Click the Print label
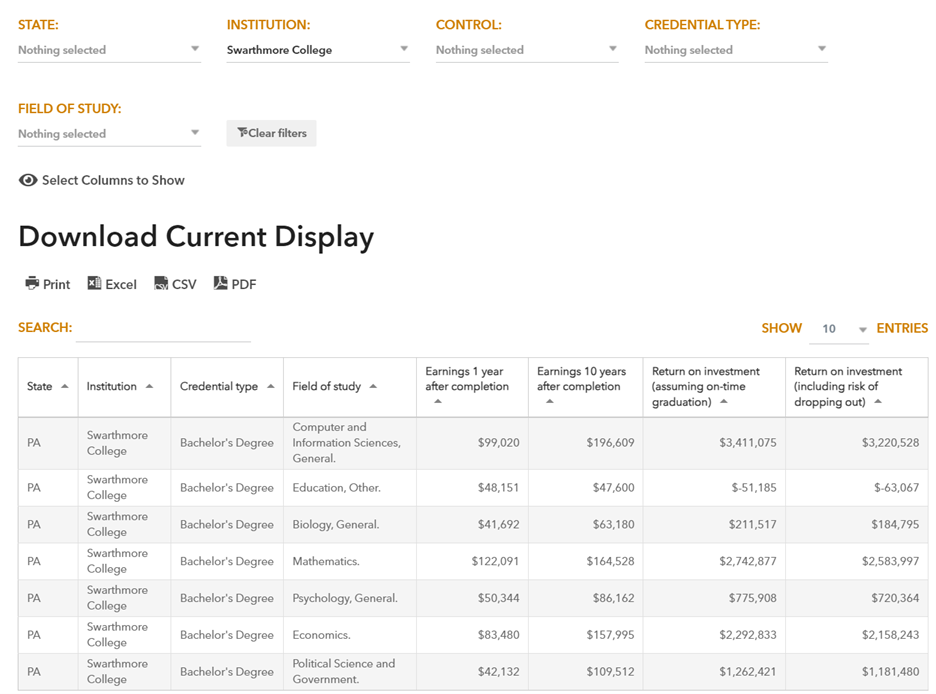The image size is (936, 694). [56, 284]
